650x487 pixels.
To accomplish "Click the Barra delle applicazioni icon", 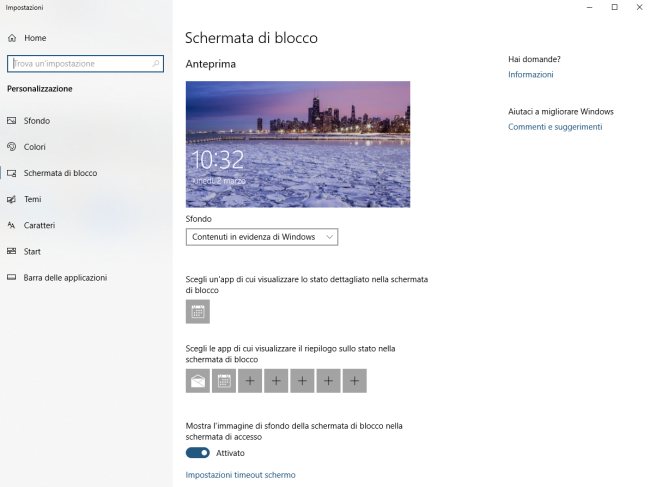I will [12, 277].
